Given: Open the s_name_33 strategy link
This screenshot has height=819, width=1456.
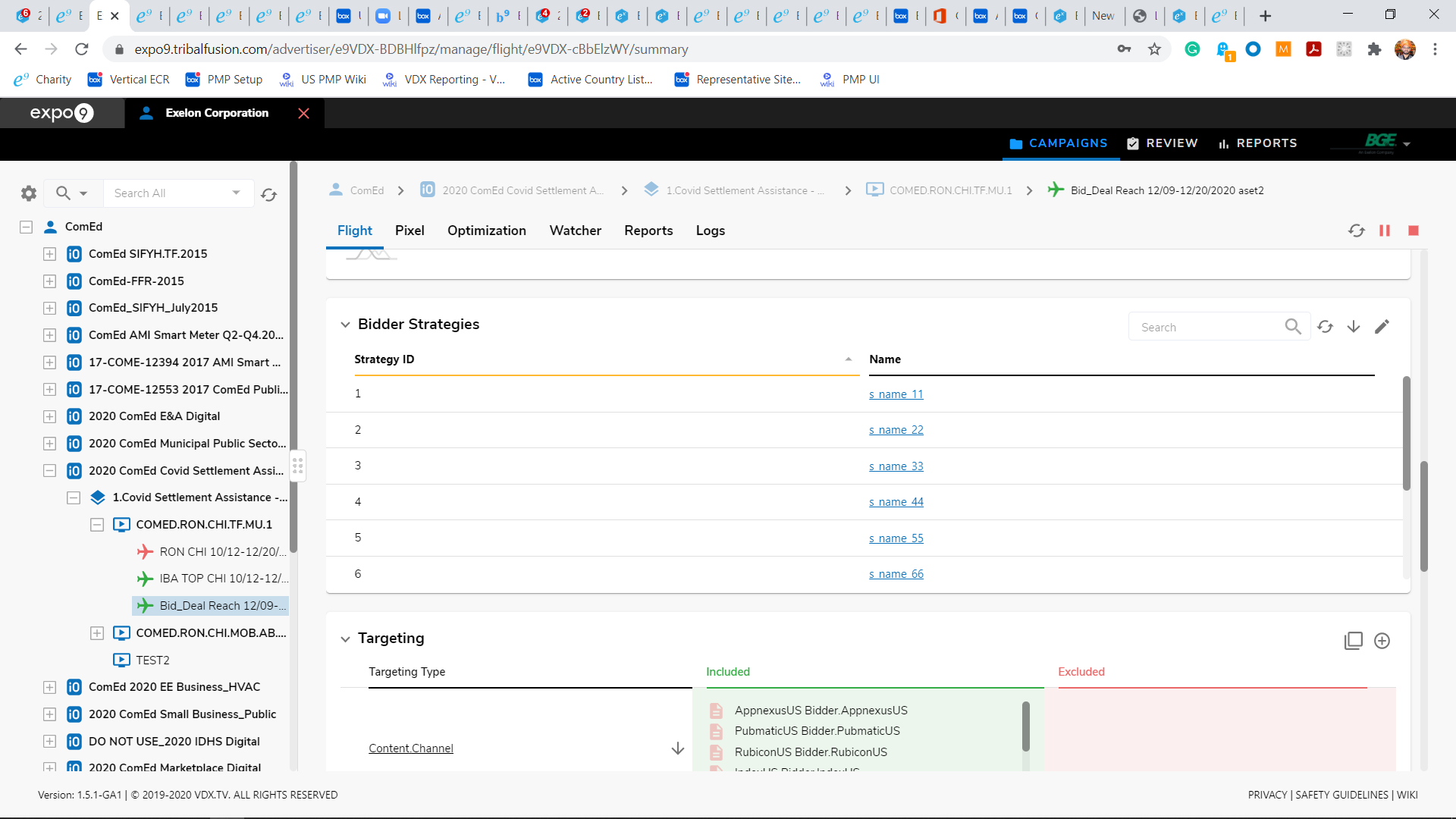Looking at the screenshot, I should tap(896, 466).
